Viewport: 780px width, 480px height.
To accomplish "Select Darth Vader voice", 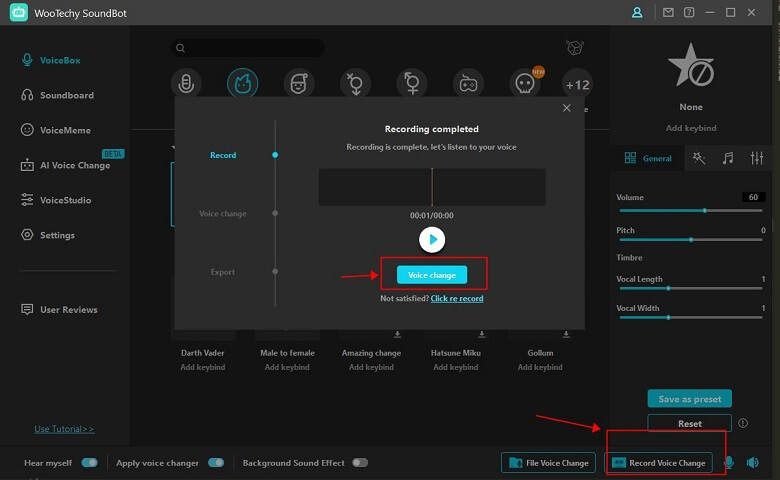I will 202,353.
